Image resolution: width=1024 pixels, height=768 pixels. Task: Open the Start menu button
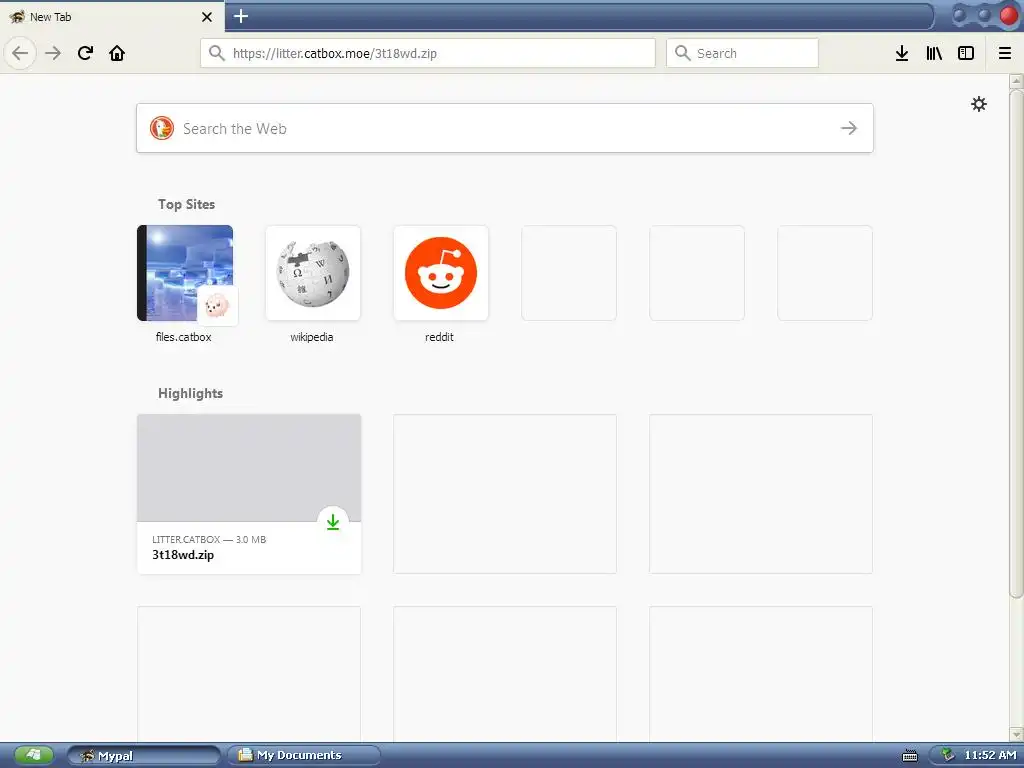click(33, 756)
